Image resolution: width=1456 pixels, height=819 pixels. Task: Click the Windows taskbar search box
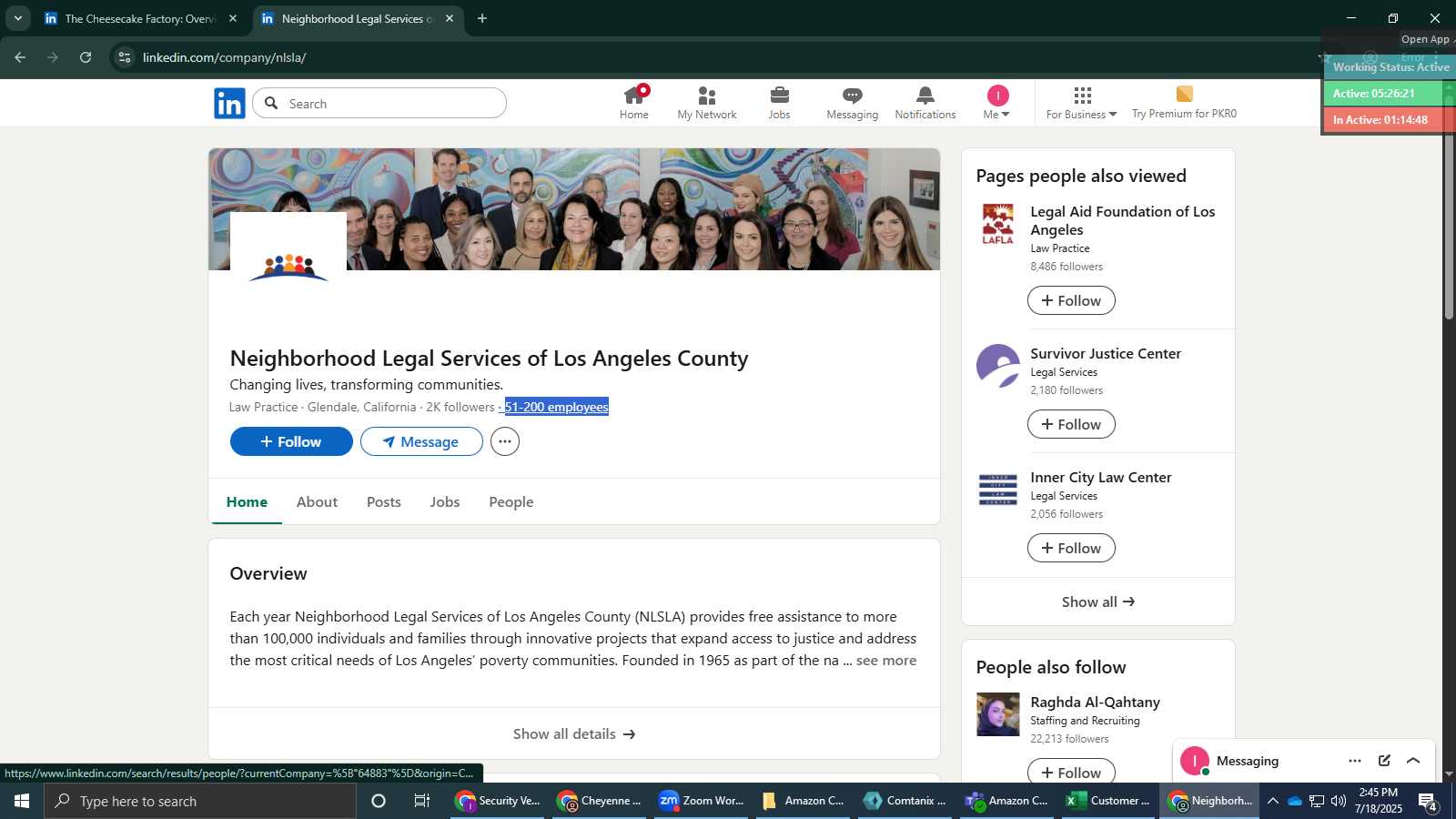200,801
